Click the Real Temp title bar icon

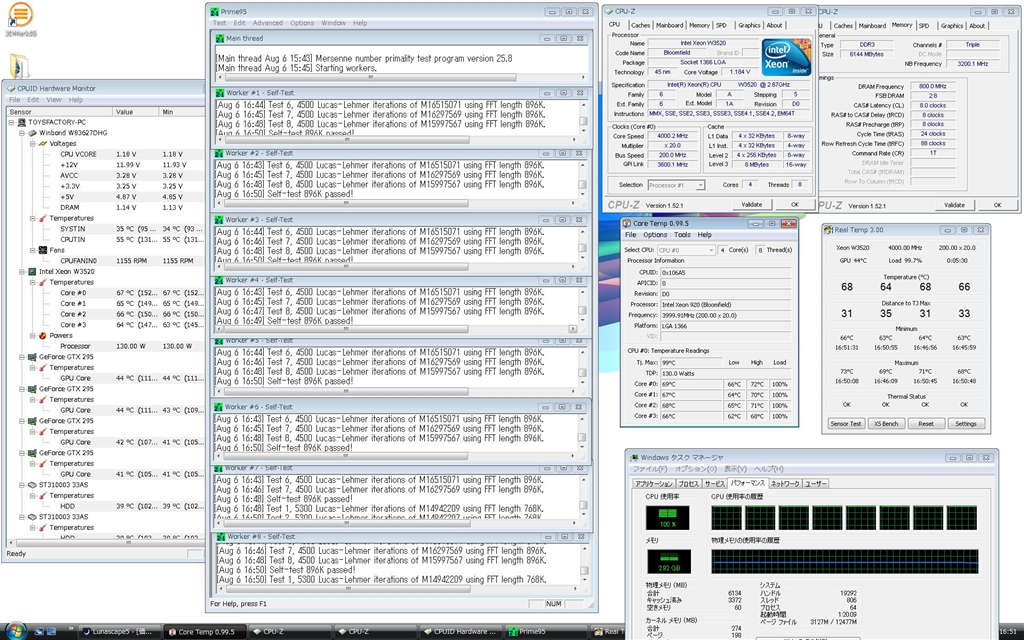pos(829,229)
